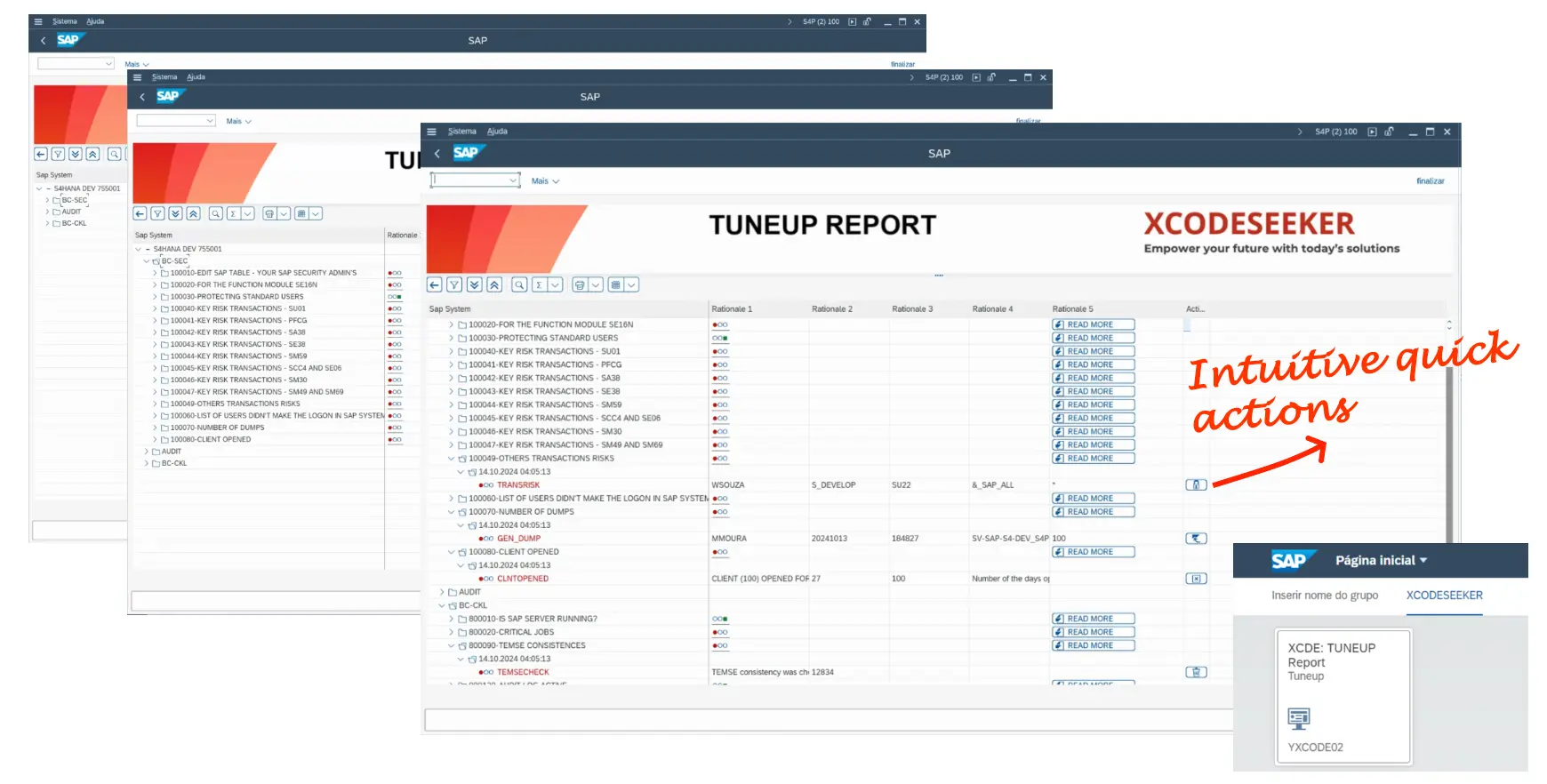Click the Rationale 5 column header

tap(1073, 309)
